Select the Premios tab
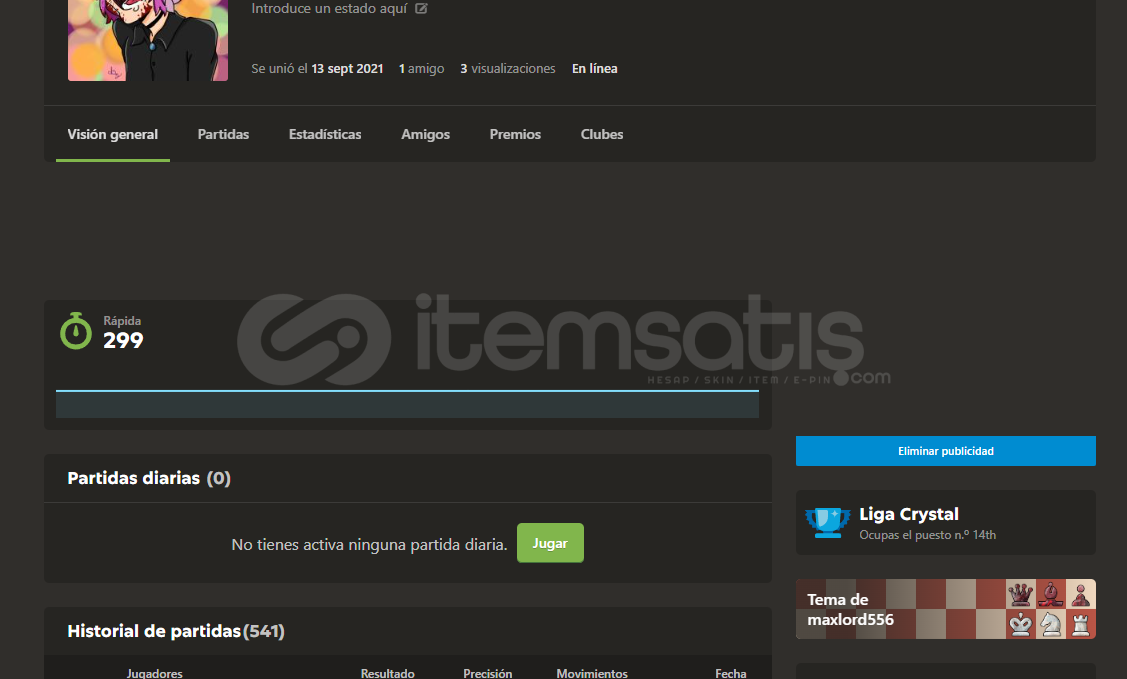Screen dimensions: 1127x679 point(515,134)
